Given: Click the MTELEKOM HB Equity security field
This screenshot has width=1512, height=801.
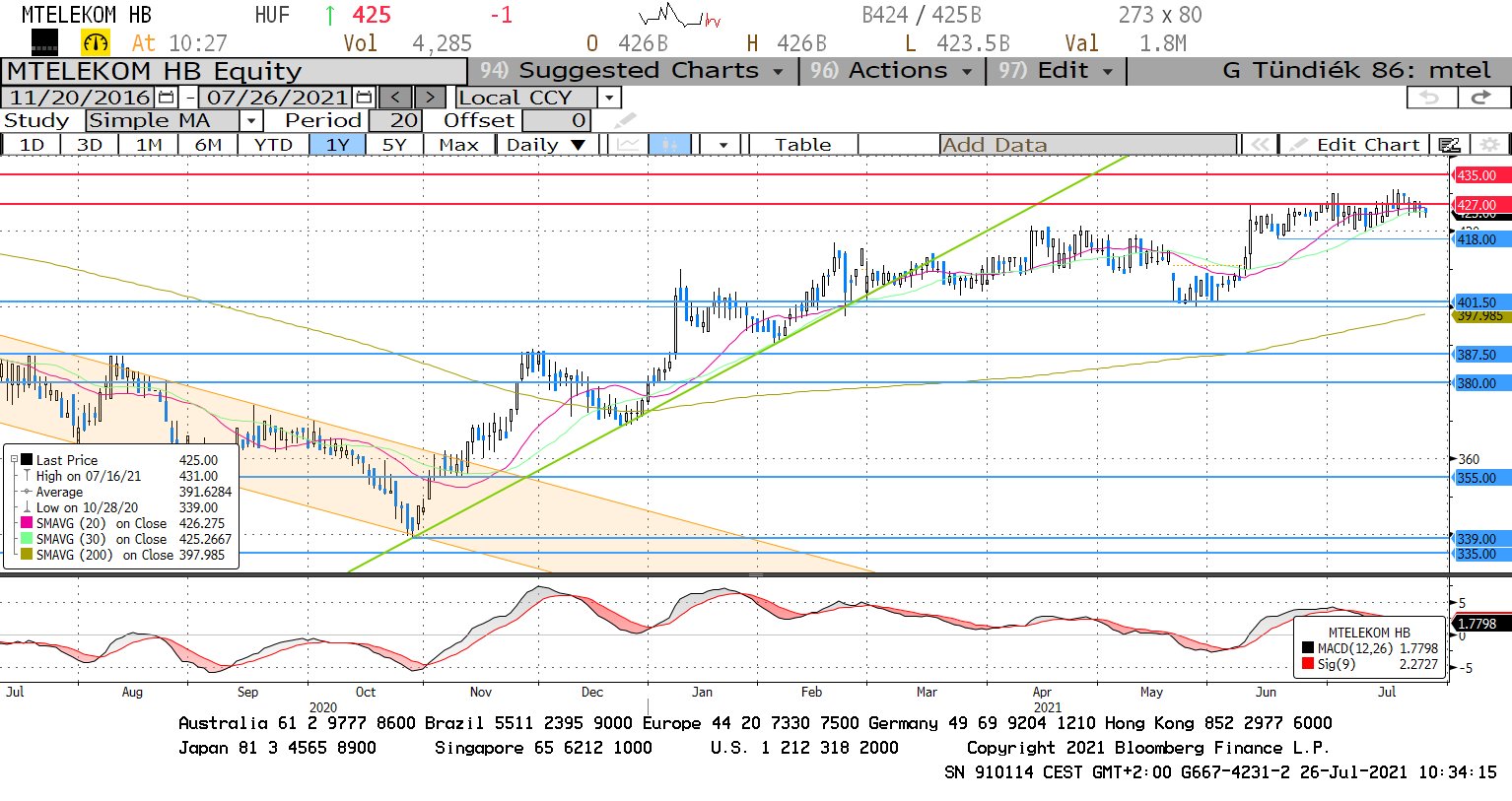Looking at the screenshot, I should [x=234, y=72].
